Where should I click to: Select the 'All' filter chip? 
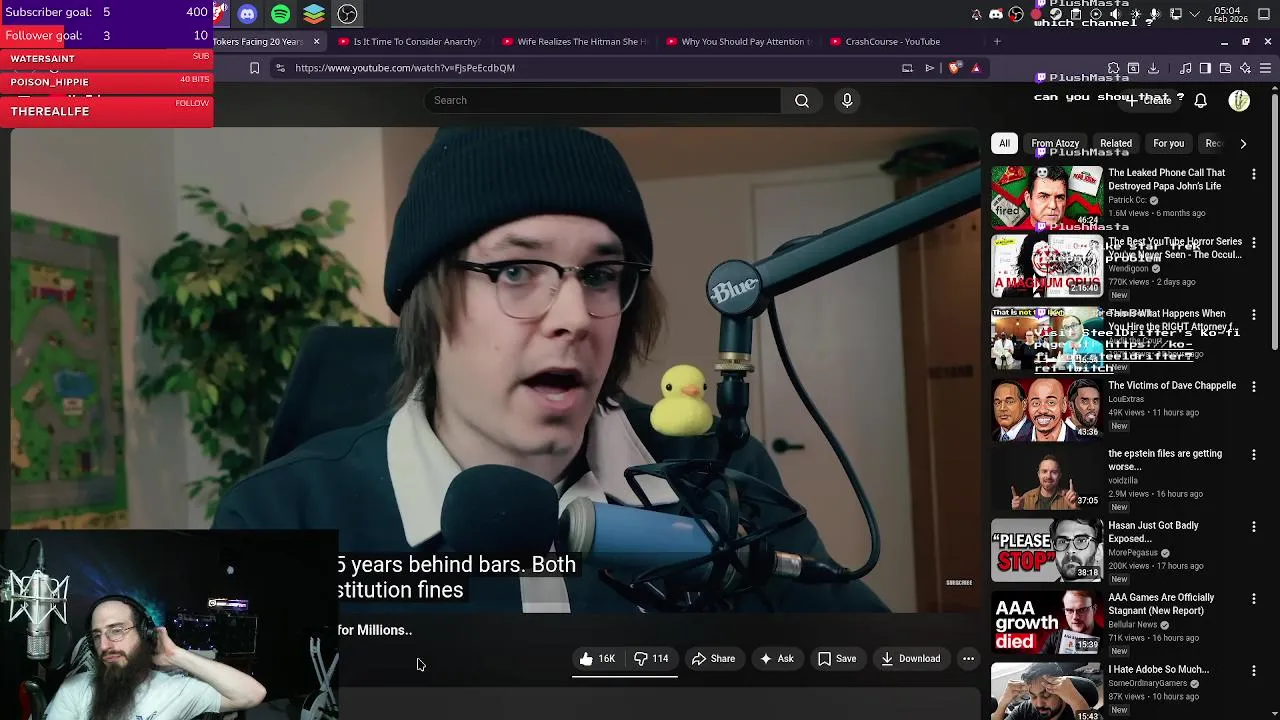click(x=1004, y=143)
